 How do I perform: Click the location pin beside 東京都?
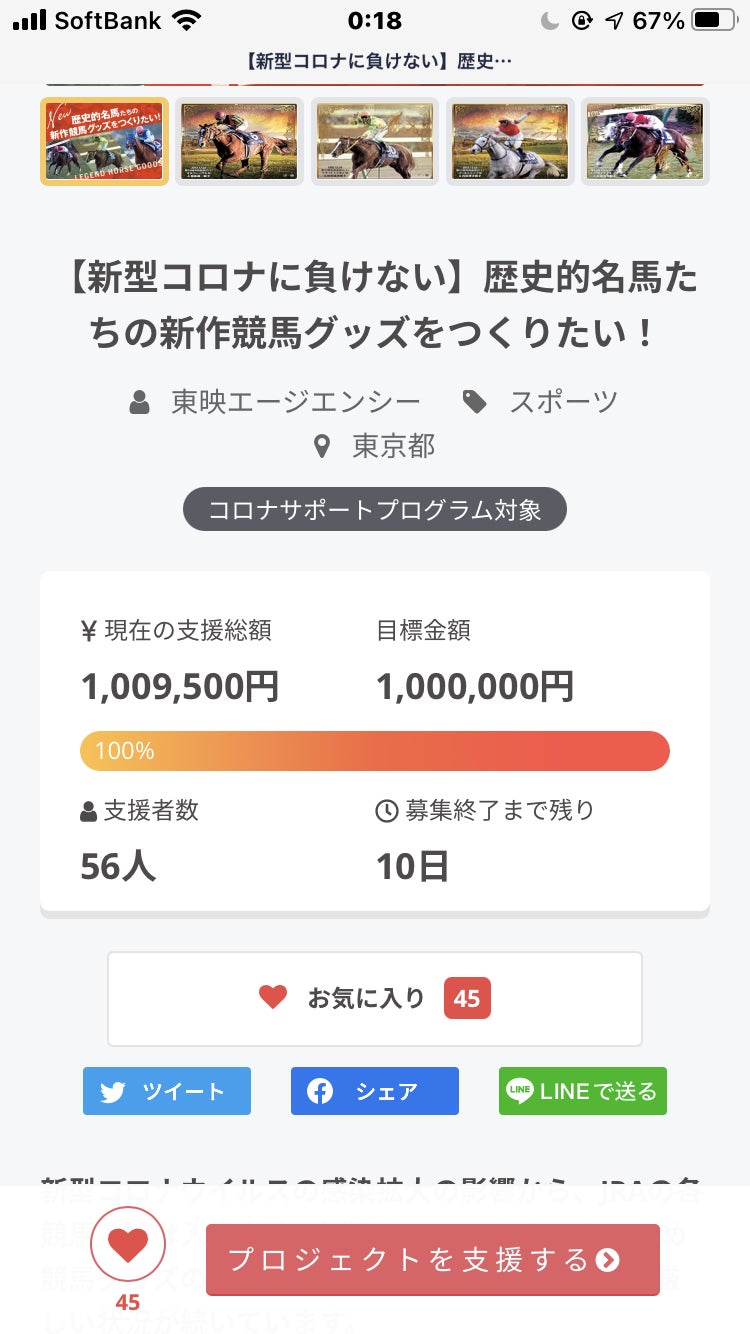[x=321, y=446]
